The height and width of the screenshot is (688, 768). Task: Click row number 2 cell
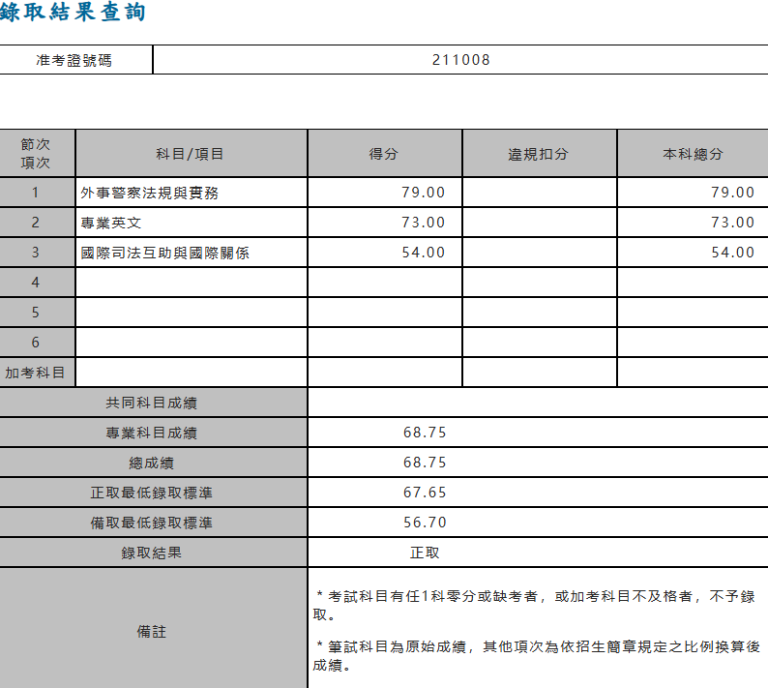pyautogui.click(x=37, y=222)
